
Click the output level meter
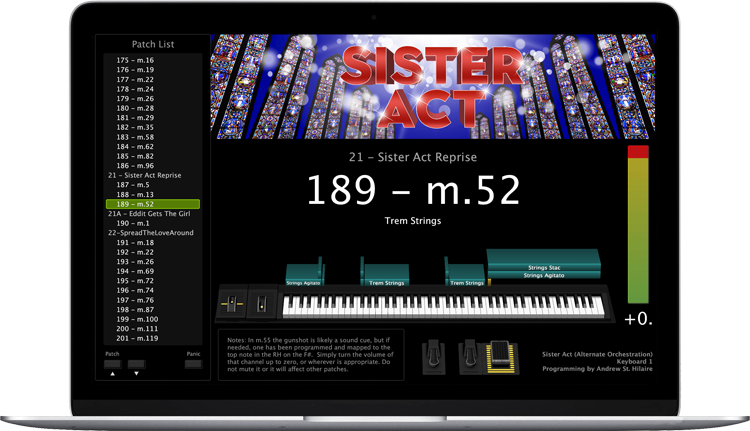(638, 224)
